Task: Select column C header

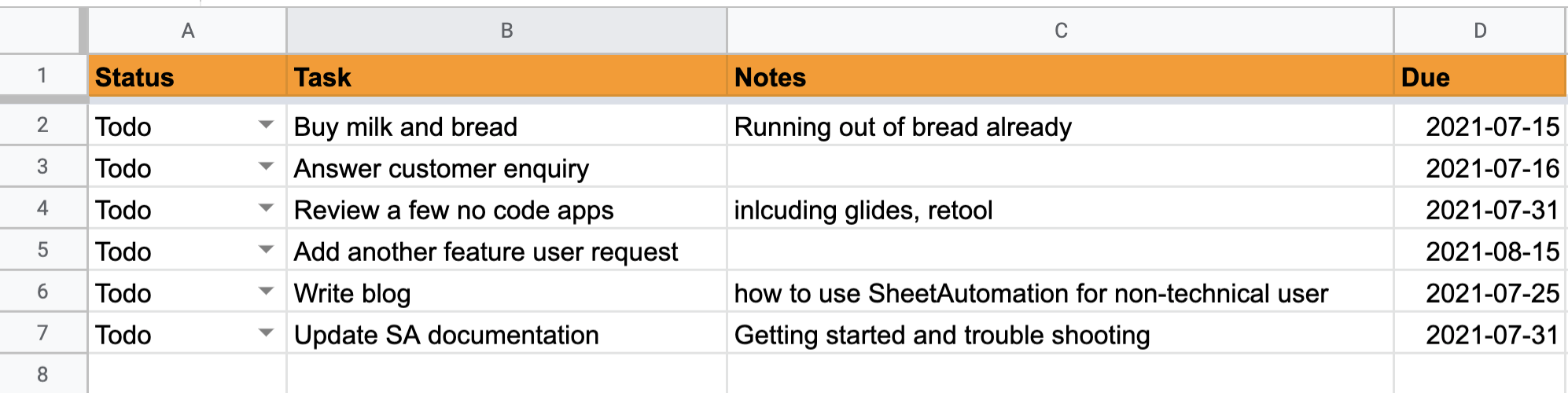Action: [1061, 31]
